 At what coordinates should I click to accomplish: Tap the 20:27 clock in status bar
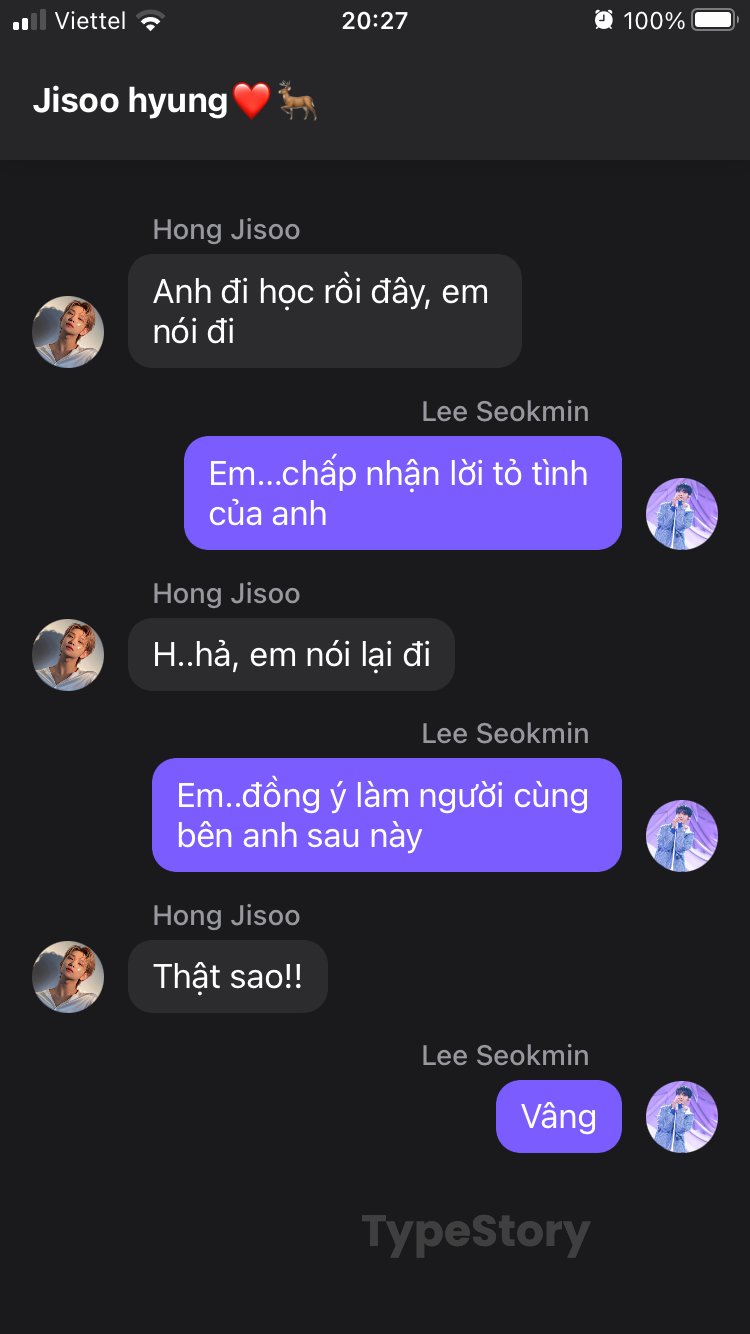pos(374,20)
